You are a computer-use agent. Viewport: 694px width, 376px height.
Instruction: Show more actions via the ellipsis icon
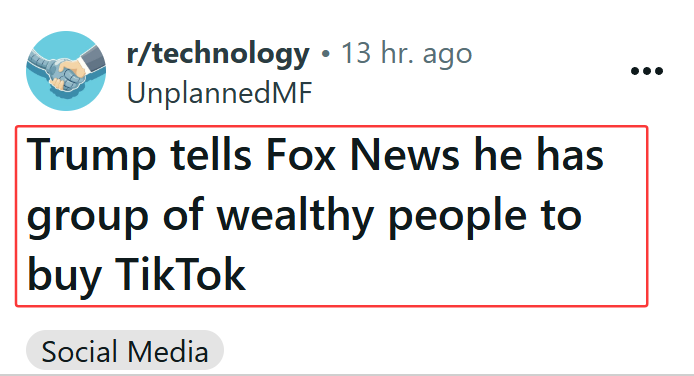tap(647, 71)
